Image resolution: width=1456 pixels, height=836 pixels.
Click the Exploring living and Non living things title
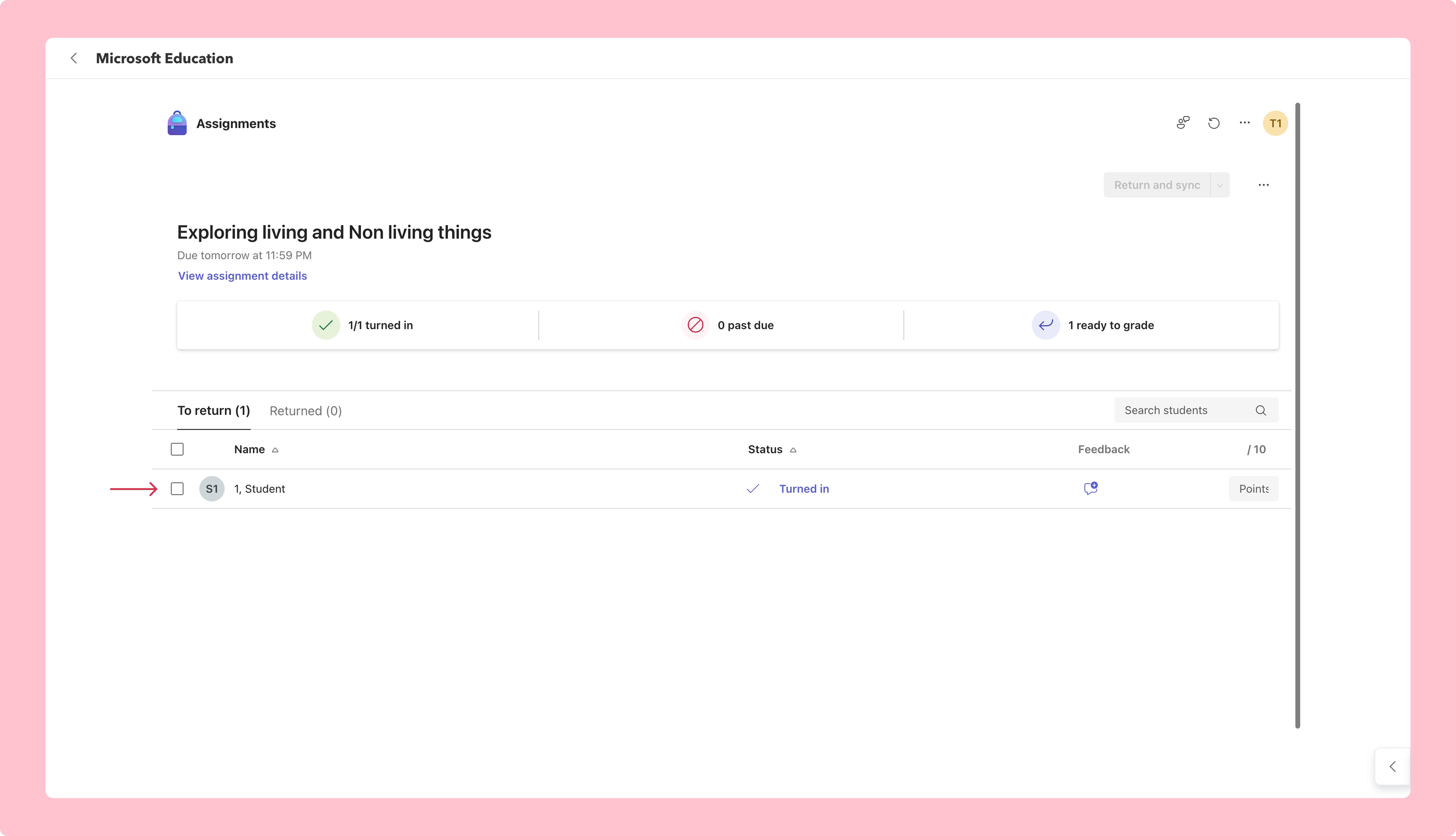point(334,232)
